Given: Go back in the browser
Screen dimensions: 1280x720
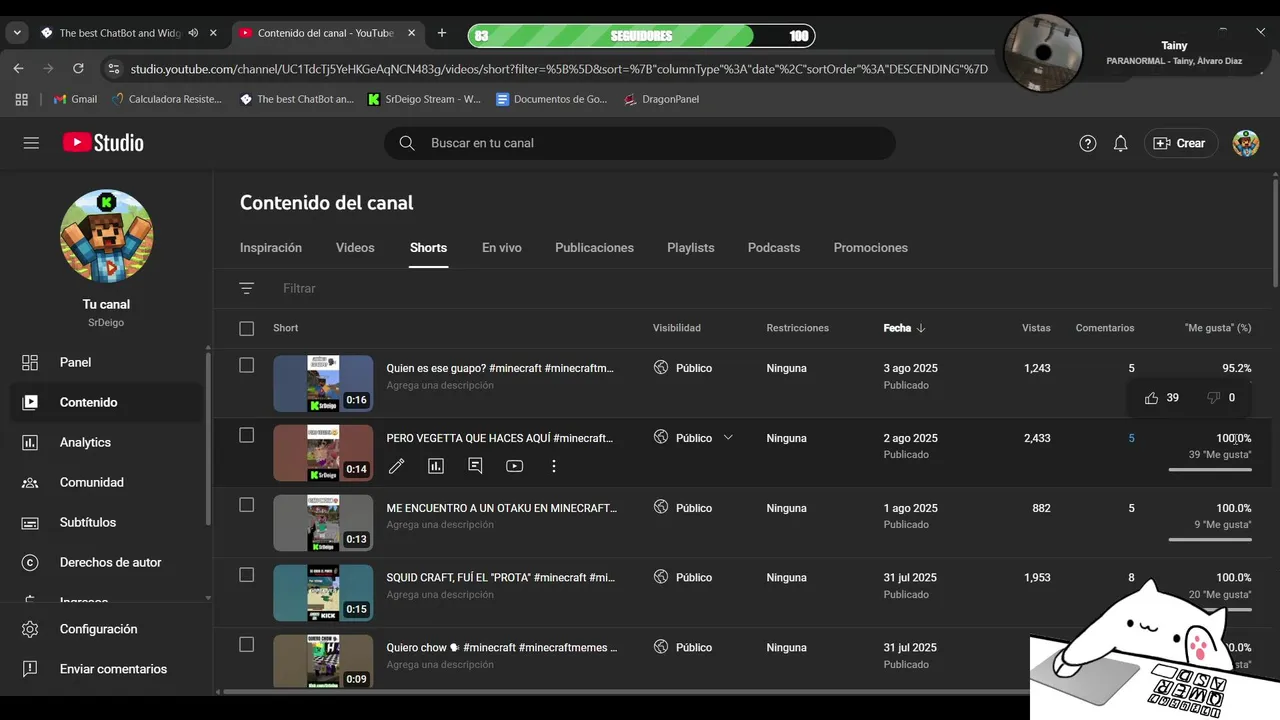Looking at the screenshot, I should tap(18, 69).
